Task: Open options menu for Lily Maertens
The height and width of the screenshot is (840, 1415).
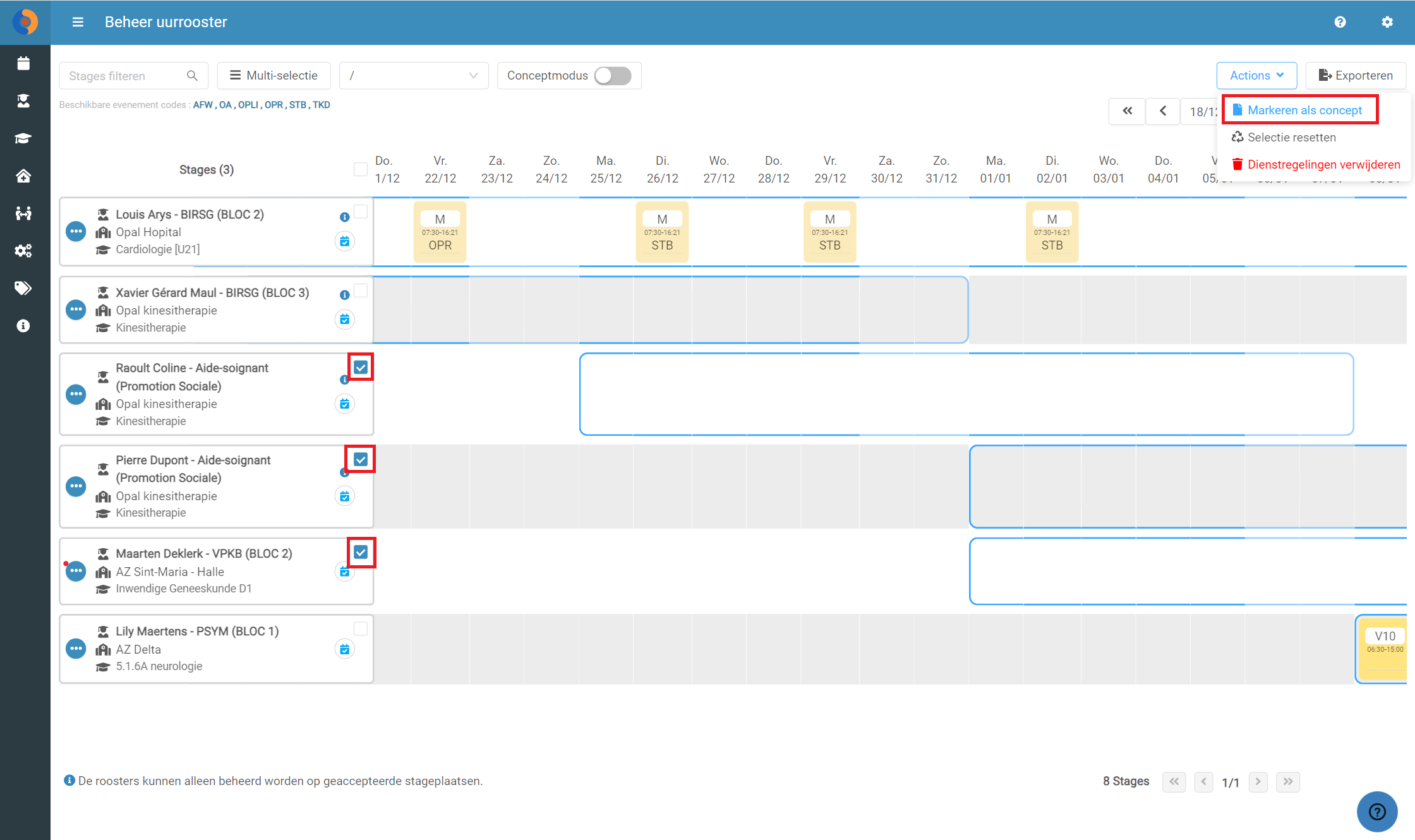Action: (76, 649)
